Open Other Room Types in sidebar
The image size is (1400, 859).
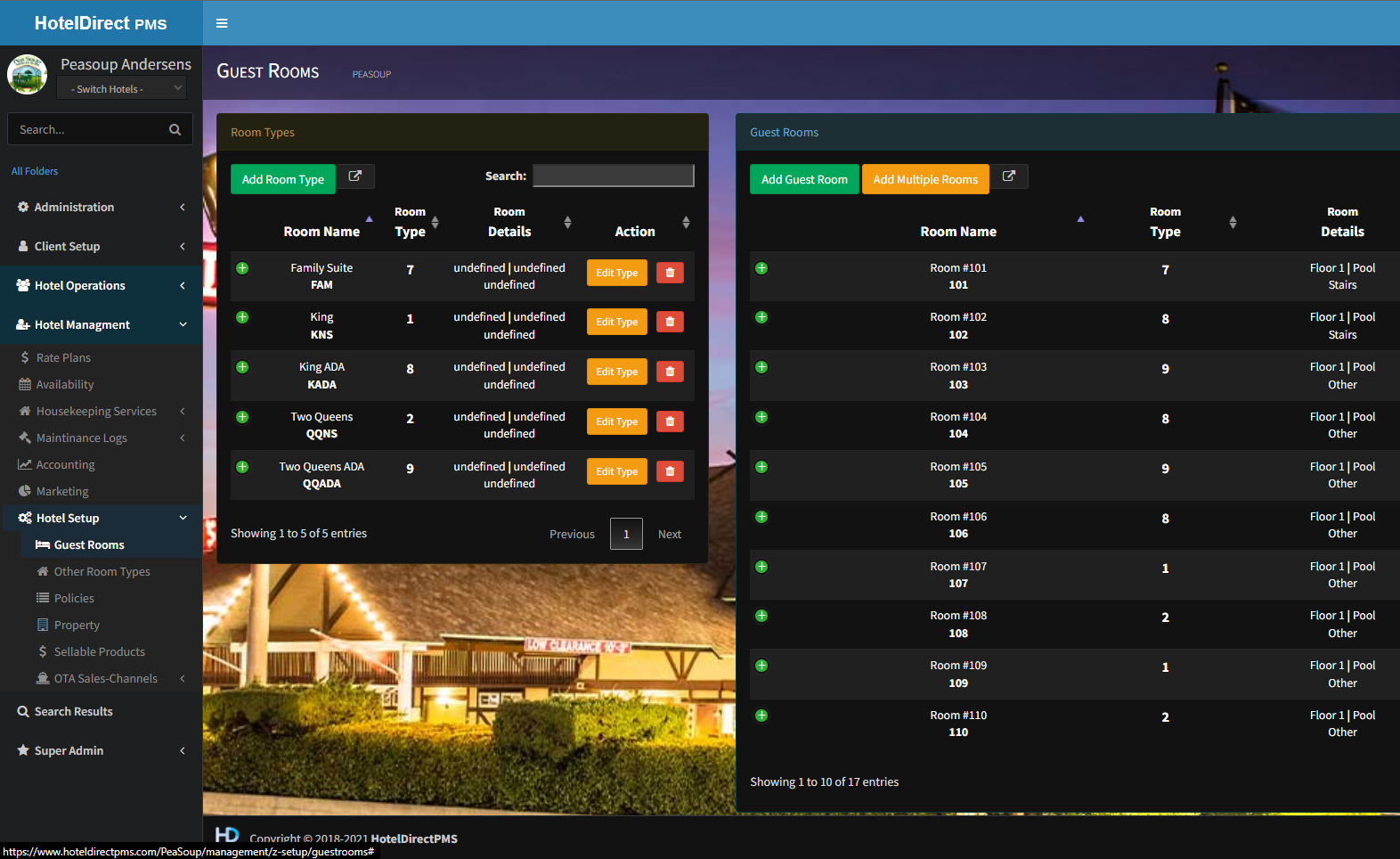click(102, 571)
